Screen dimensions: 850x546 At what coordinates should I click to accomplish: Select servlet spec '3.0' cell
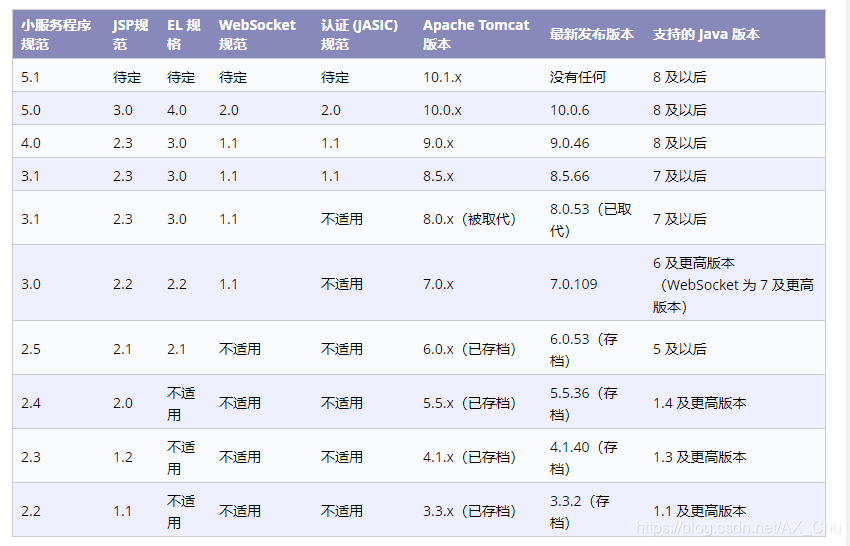point(30,284)
